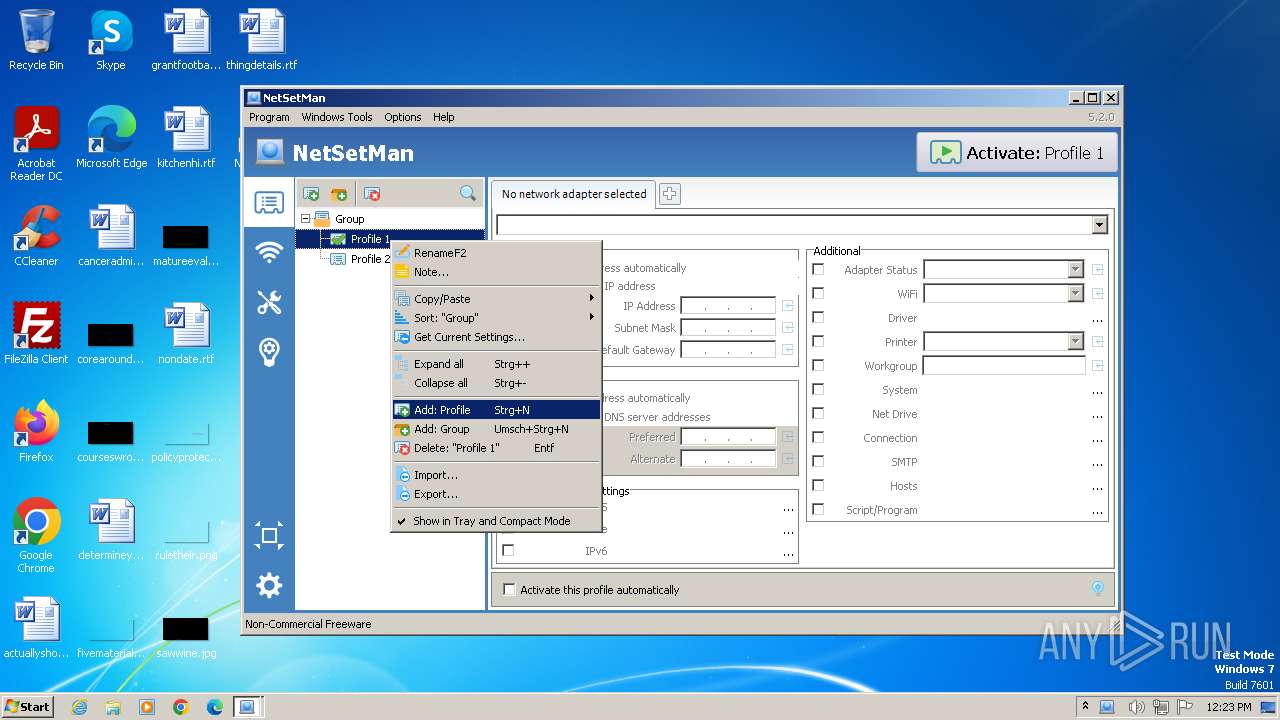This screenshot has height=720, width=1280.
Task: Open the Program menu
Action: coord(269,117)
